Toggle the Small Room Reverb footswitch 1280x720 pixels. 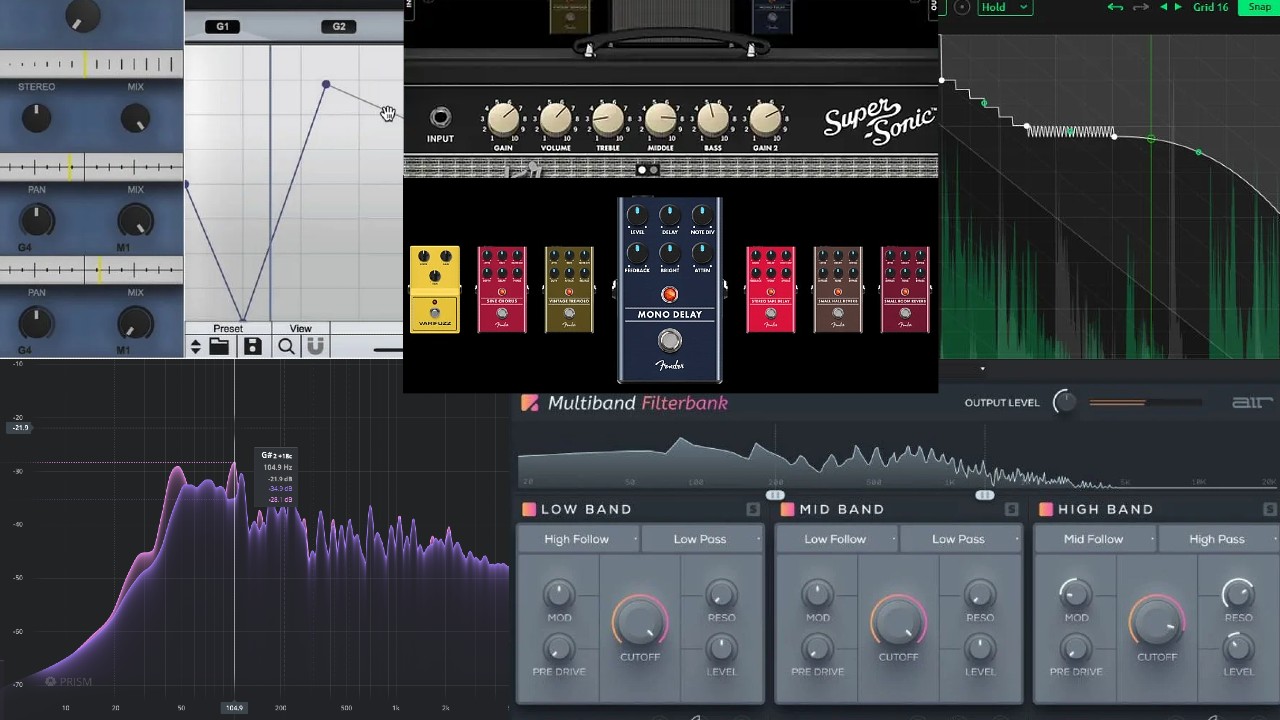click(905, 313)
